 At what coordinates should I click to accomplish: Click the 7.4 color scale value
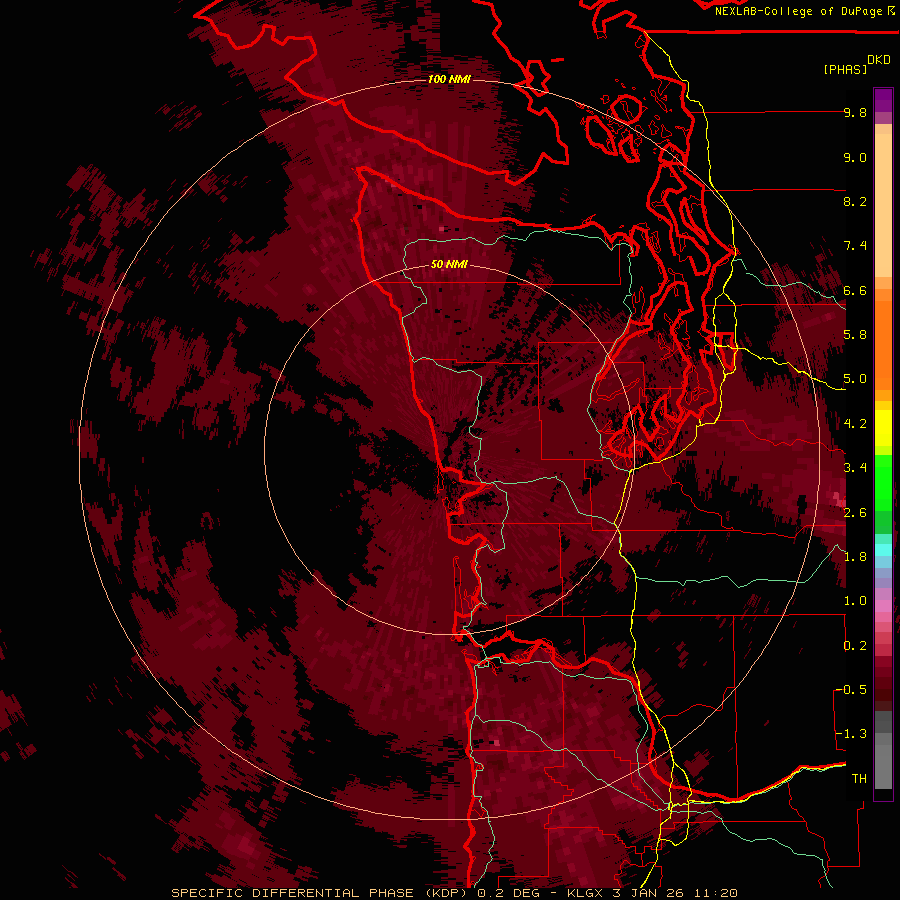pyautogui.click(x=855, y=246)
